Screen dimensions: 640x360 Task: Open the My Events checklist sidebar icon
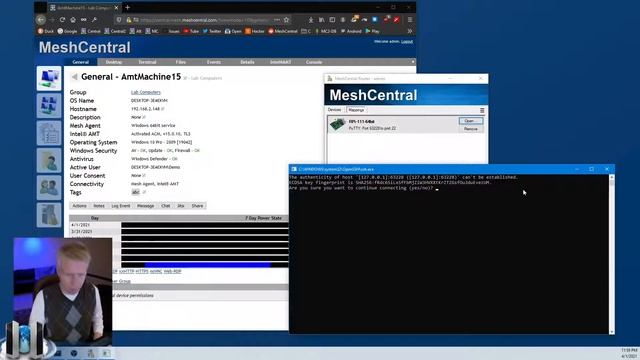coord(49,133)
